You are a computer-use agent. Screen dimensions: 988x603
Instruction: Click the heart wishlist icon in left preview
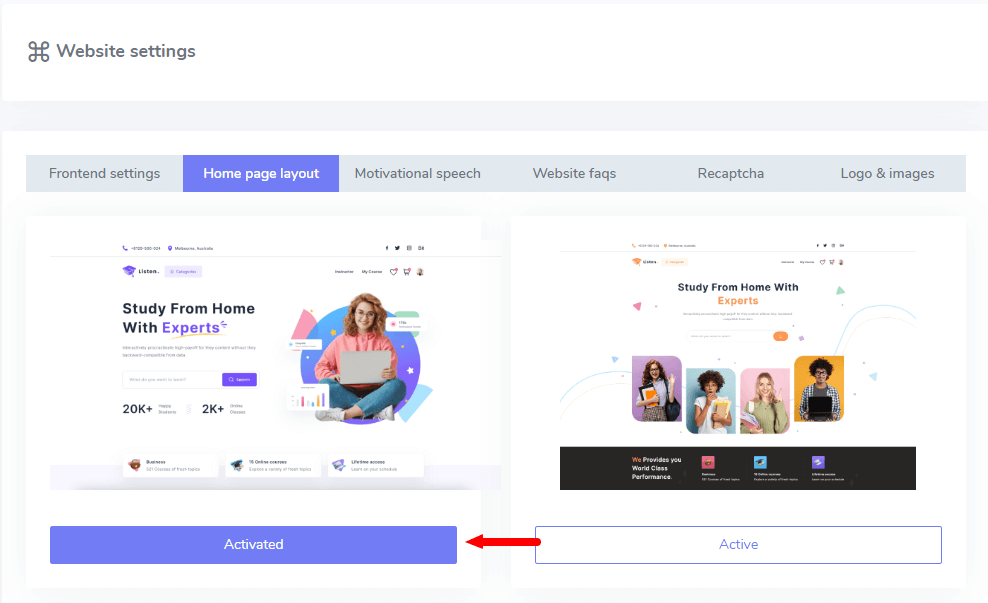(394, 271)
